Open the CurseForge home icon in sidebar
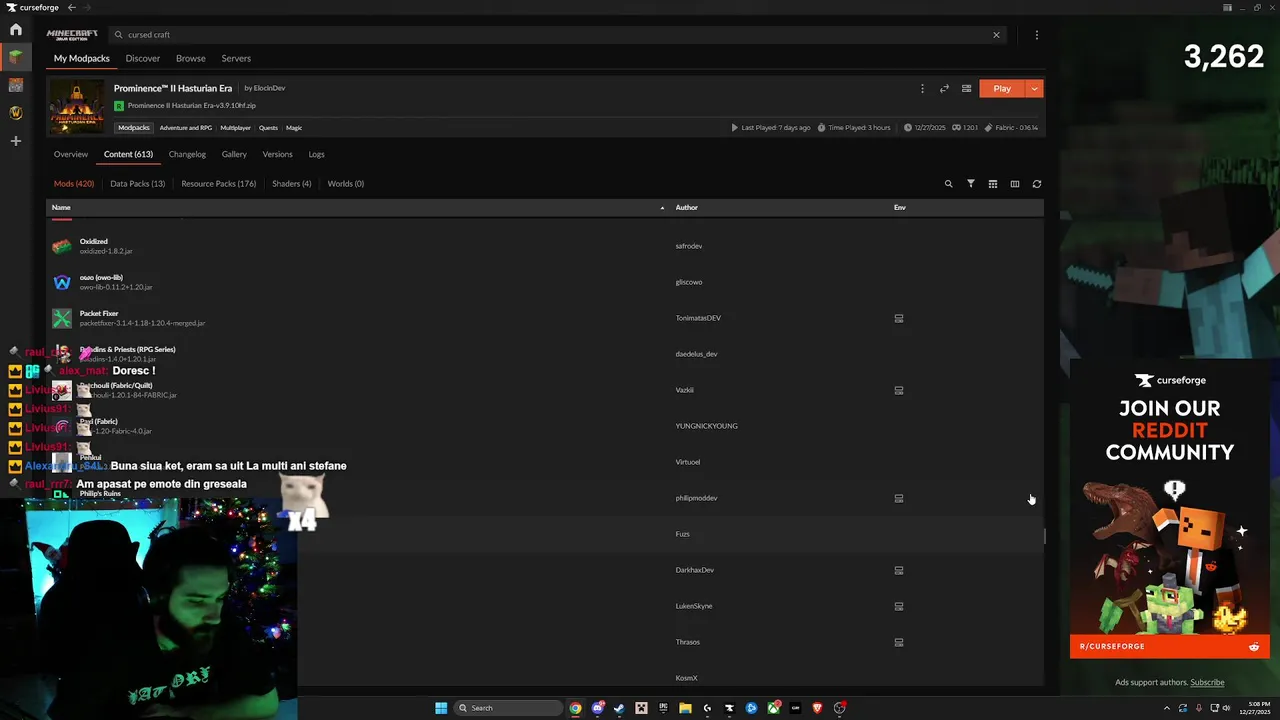This screenshot has width=1280, height=720. [16, 30]
